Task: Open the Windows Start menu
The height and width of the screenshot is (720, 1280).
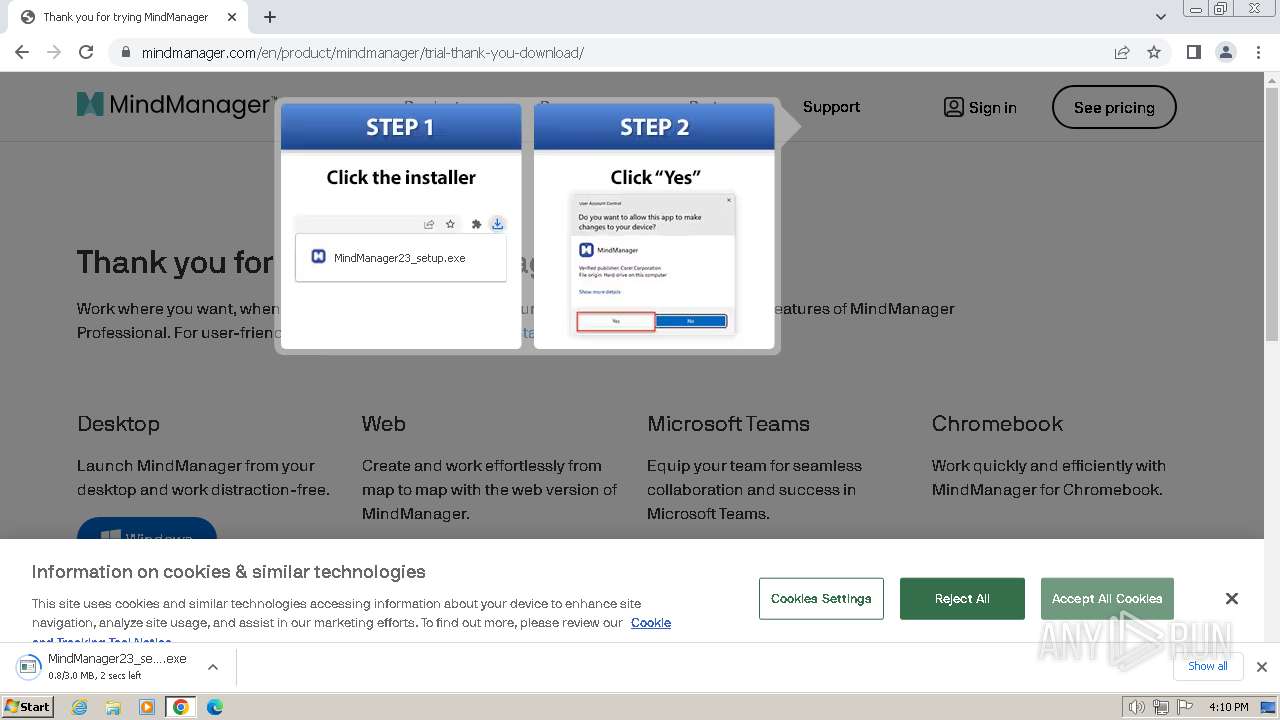Action: click(x=28, y=707)
